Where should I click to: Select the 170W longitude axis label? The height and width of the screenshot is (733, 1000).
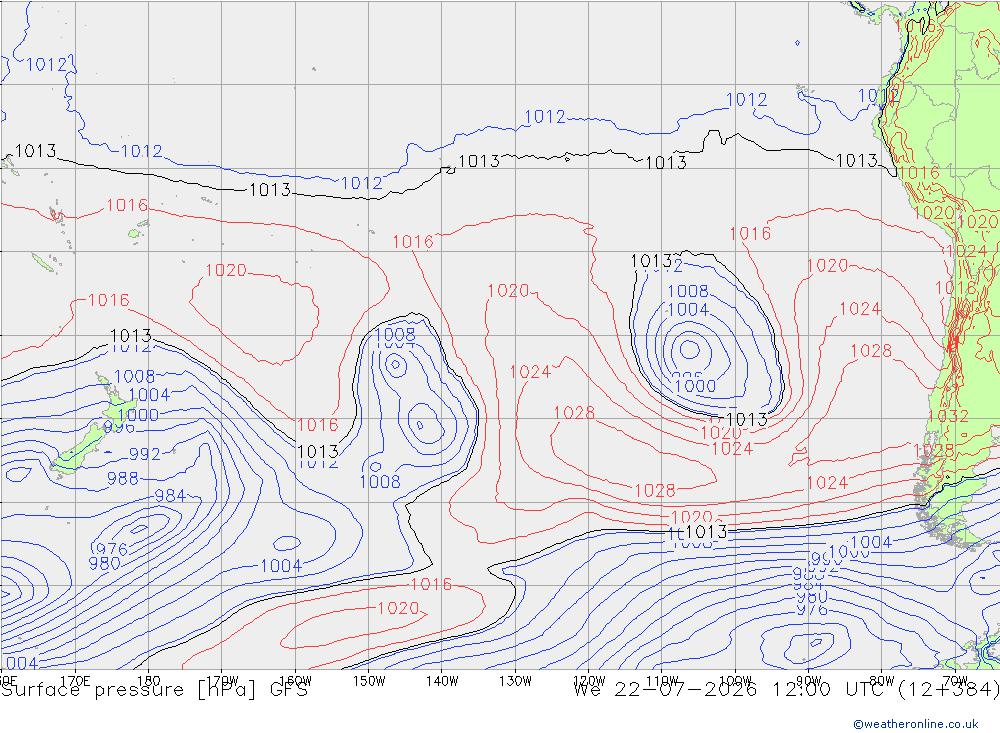222,681
